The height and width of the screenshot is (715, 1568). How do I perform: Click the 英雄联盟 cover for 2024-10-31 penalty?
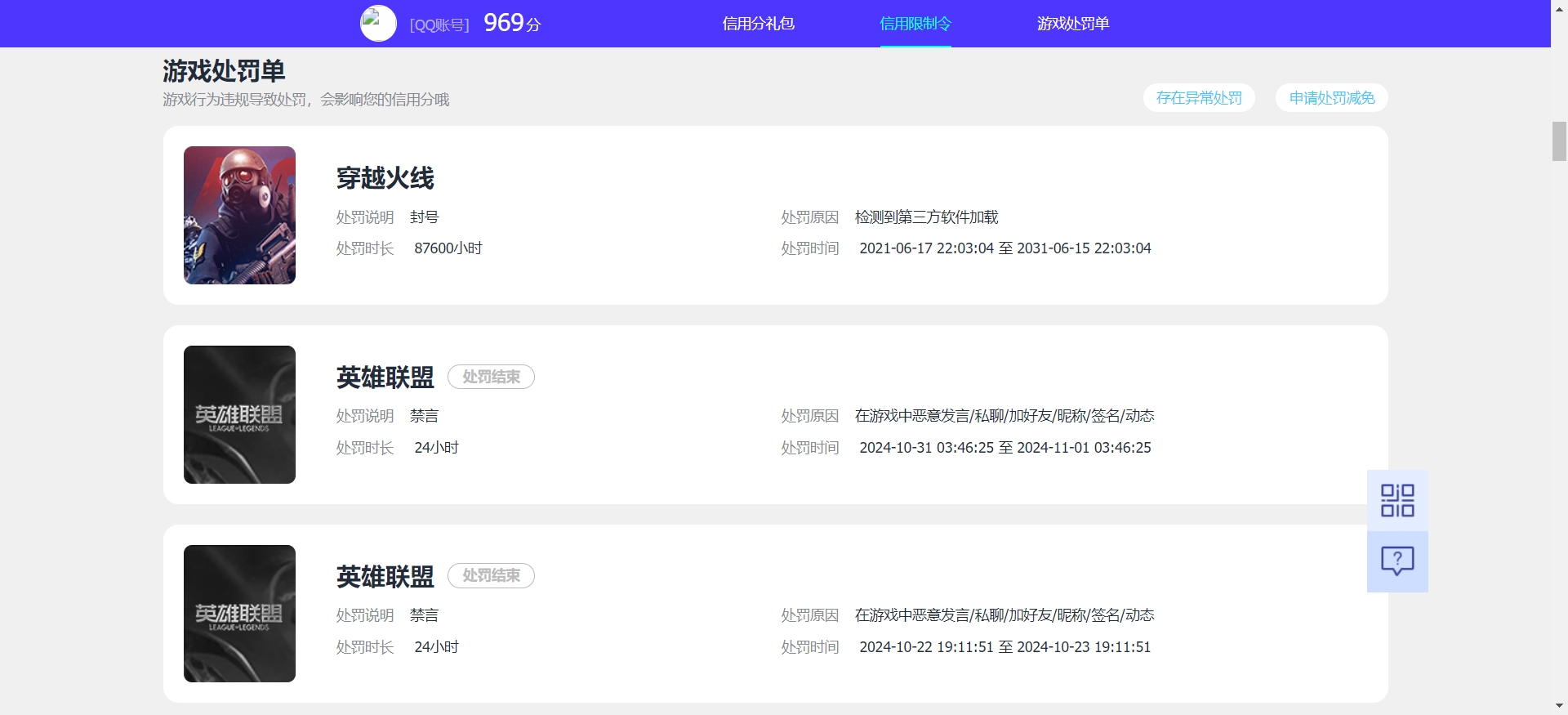point(239,414)
